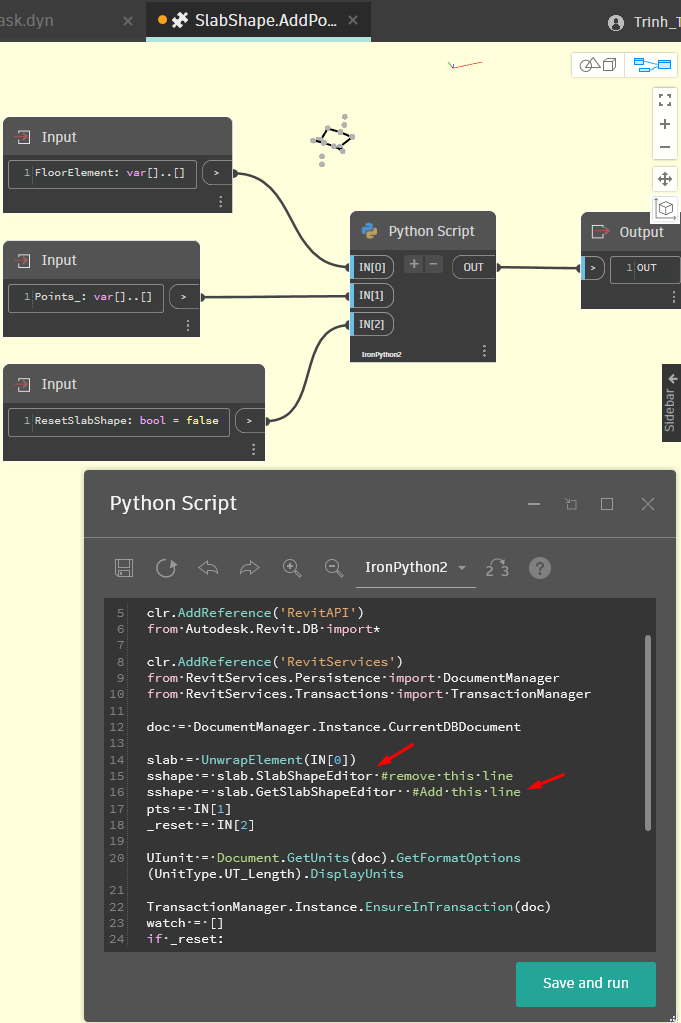Expand the Sidebar panel
This screenshot has width=681, height=1023.
click(671, 403)
